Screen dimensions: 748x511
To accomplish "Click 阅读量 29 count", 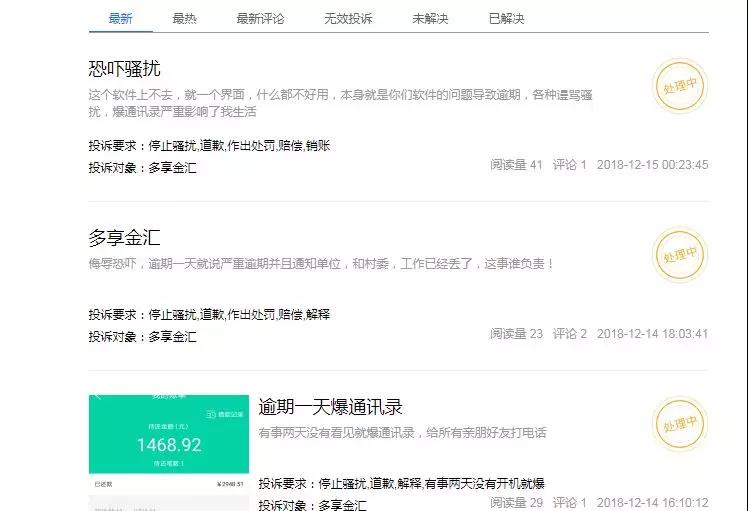I will 517,502.
